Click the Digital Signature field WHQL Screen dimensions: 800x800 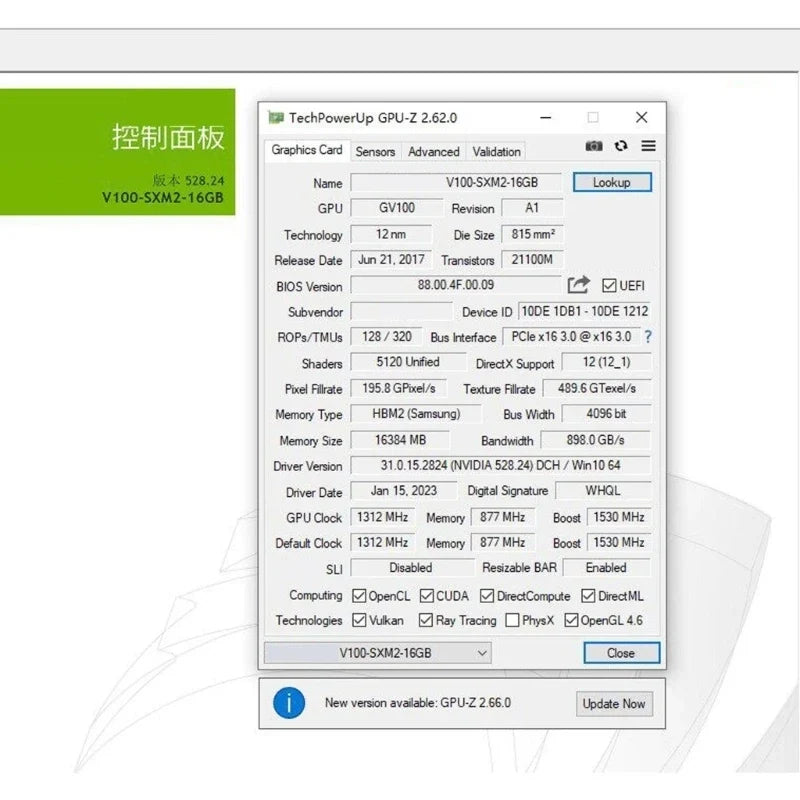tap(603, 491)
